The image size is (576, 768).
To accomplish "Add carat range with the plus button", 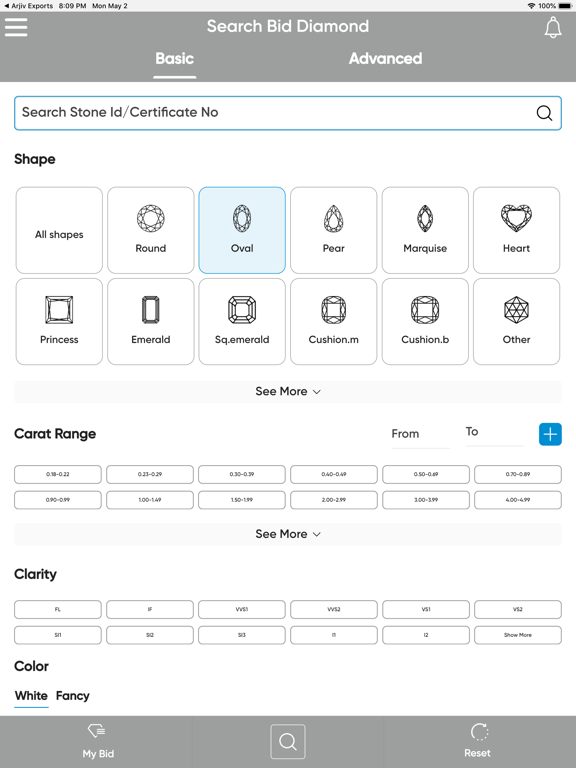I will [550, 434].
